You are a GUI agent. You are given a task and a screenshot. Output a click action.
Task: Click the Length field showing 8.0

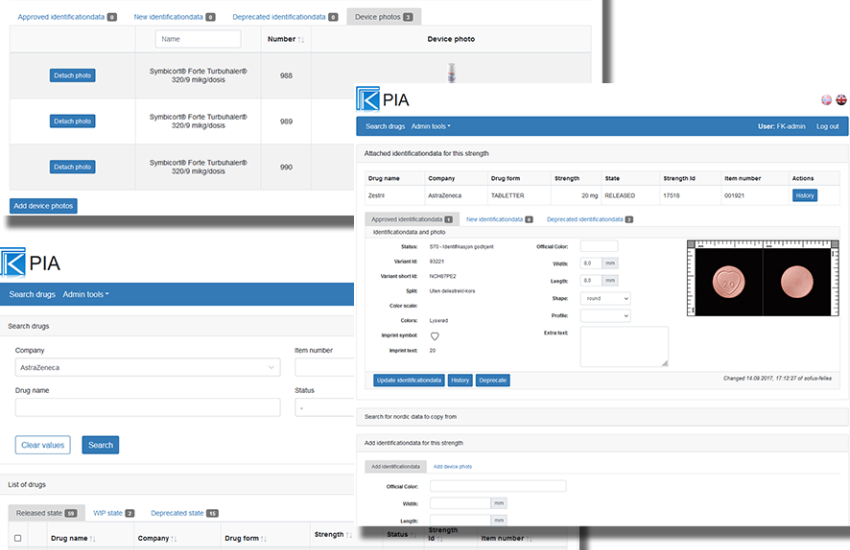point(591,281)
